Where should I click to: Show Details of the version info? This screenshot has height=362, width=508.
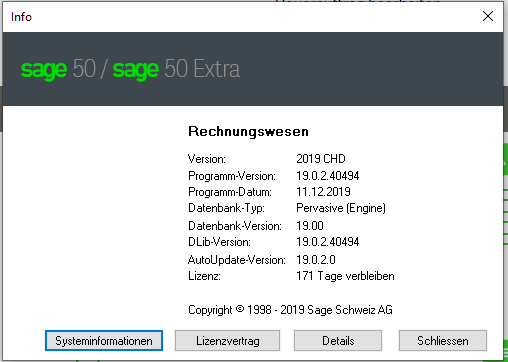click(338, 341)
